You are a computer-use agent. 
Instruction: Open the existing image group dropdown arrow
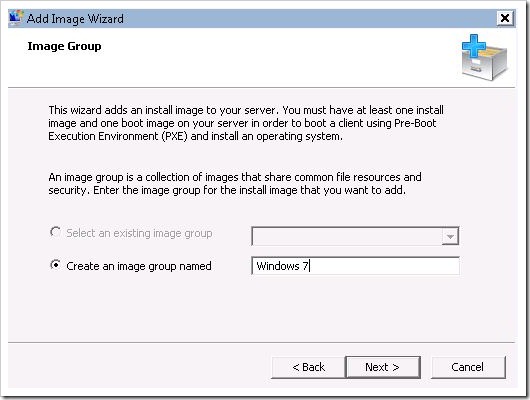coord(450,236)
